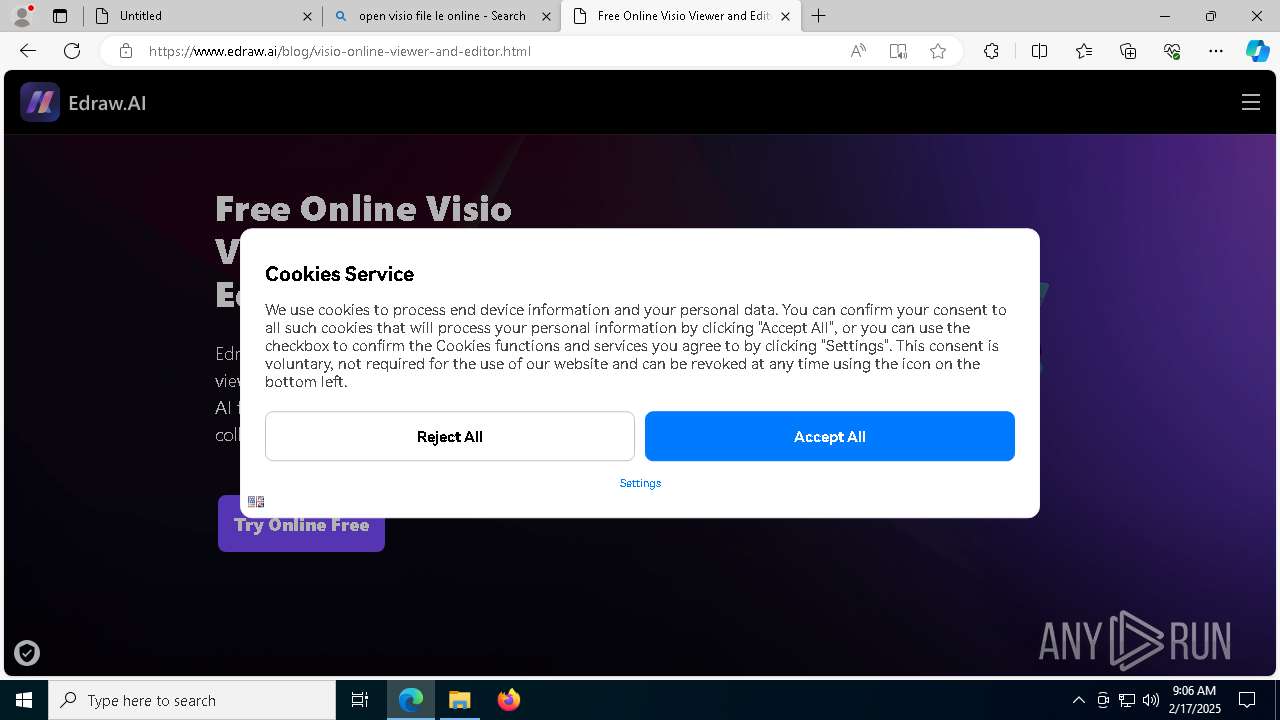This screenshot has width=1280, height=720.
Task: Open cookie Settings link
Action: (640, 483)
